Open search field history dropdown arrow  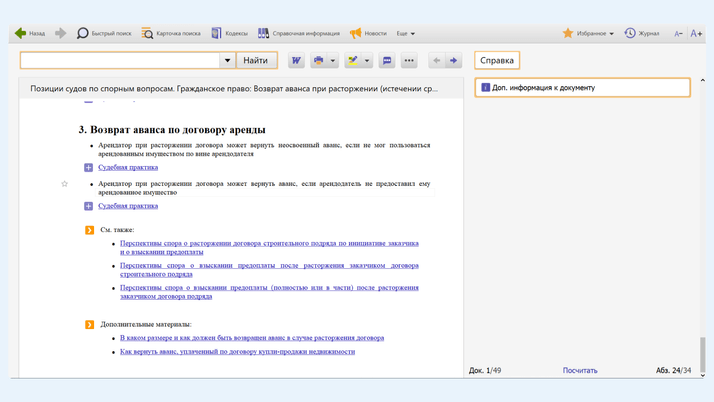pos(227,61)
